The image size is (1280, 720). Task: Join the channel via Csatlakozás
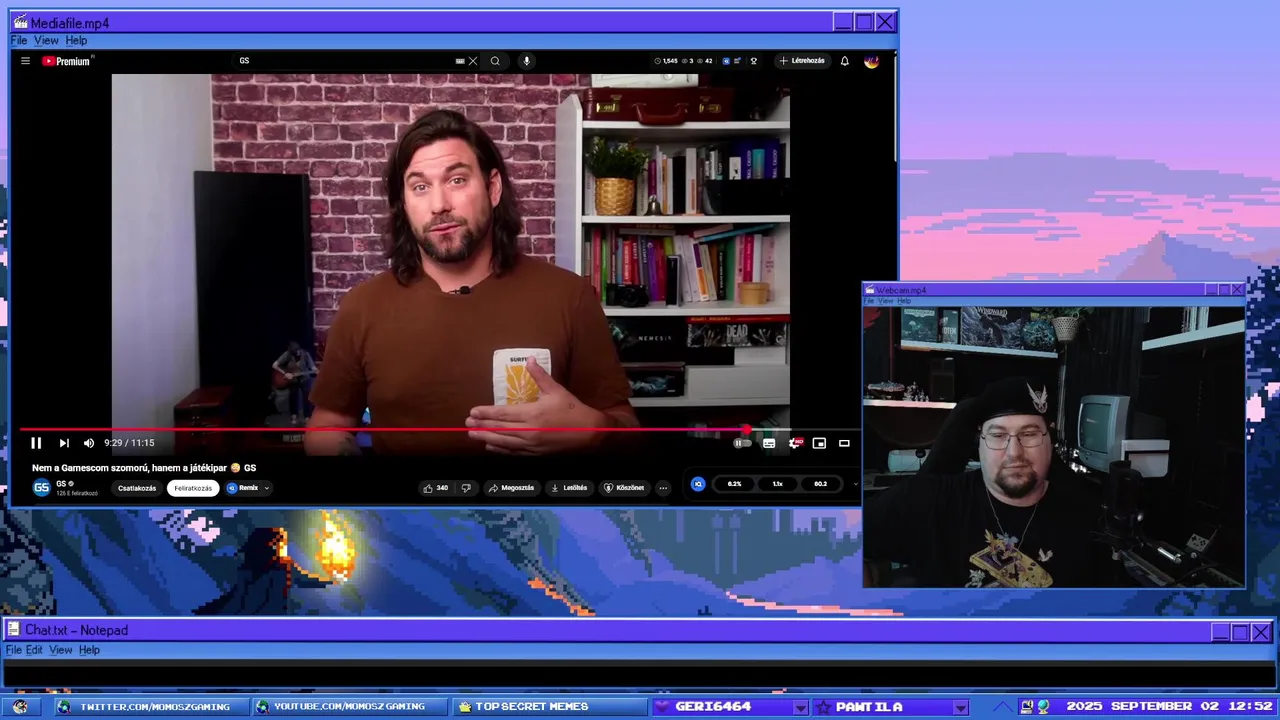tap(137, 488)
